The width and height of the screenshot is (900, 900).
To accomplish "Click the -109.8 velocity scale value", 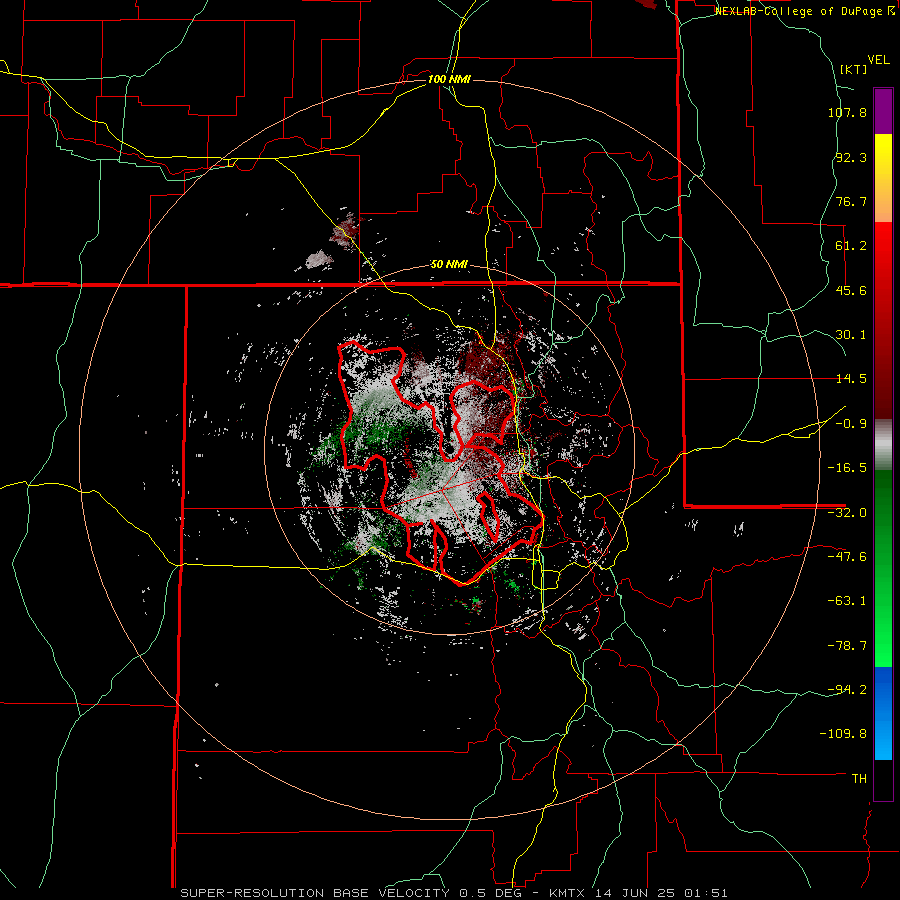I will [844, 734].
